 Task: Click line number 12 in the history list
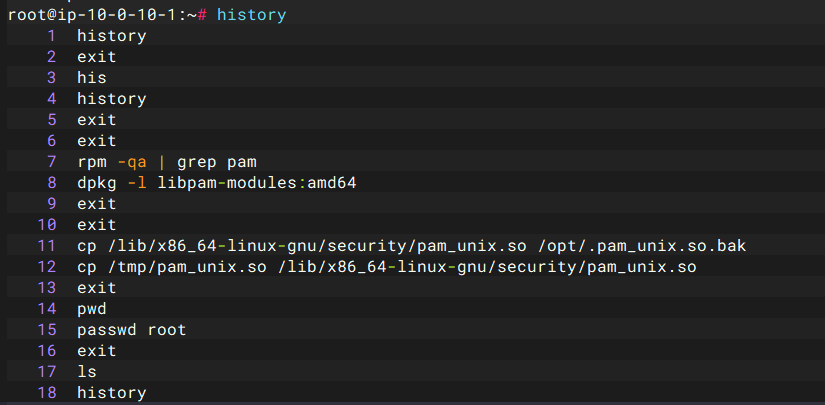click(x=46, y=267)
